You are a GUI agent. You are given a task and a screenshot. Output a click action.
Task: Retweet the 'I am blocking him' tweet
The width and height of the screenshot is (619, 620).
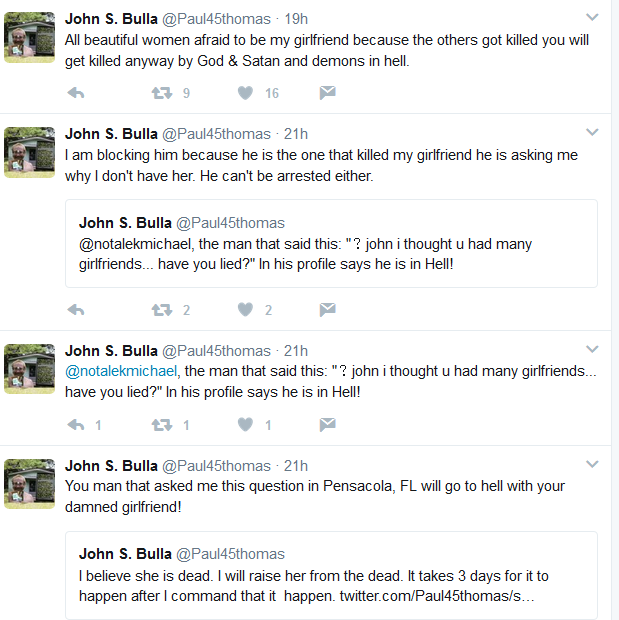[x=162, y=310]
